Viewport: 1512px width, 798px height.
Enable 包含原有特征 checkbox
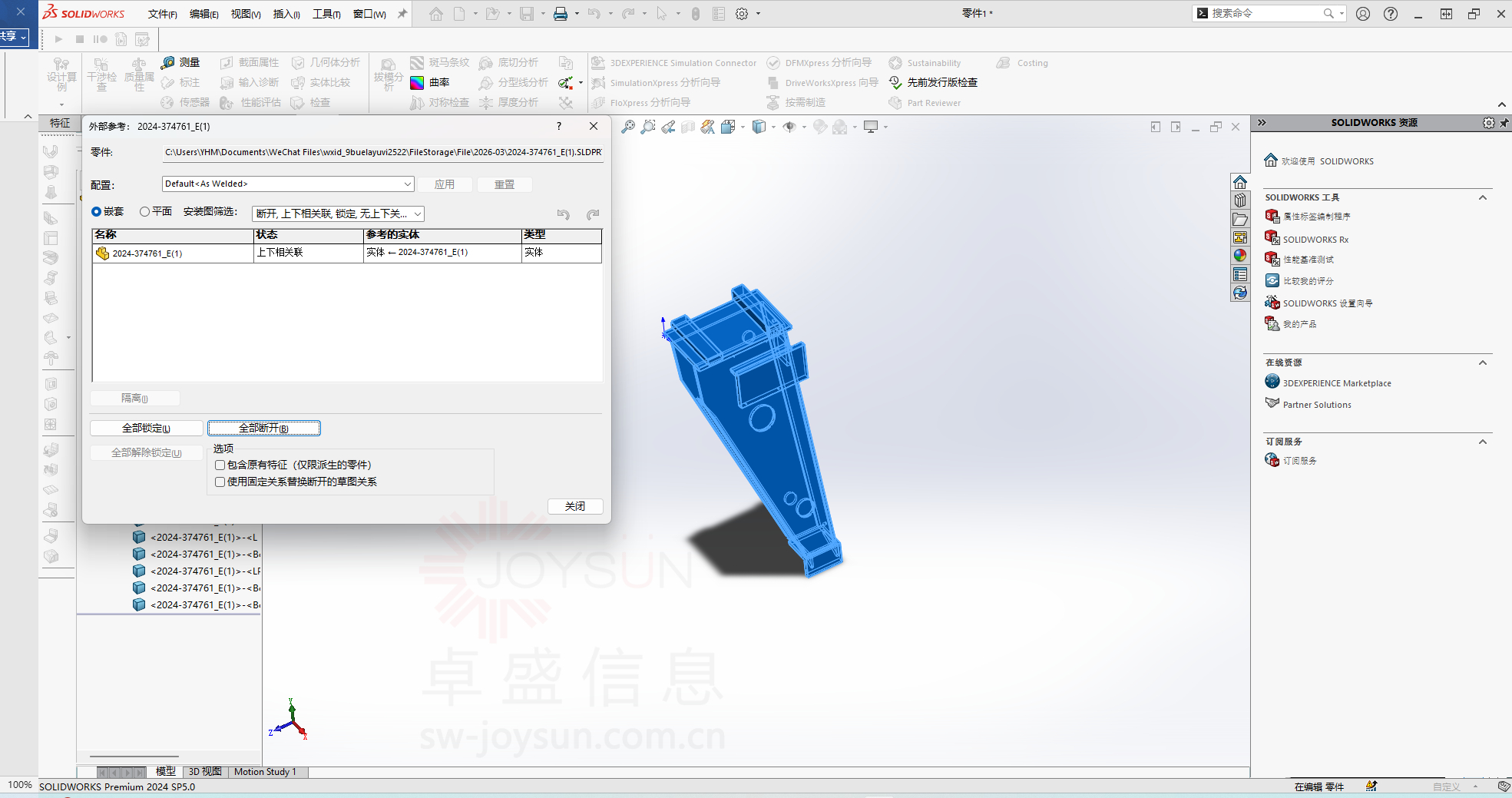[x=220, y=465]
